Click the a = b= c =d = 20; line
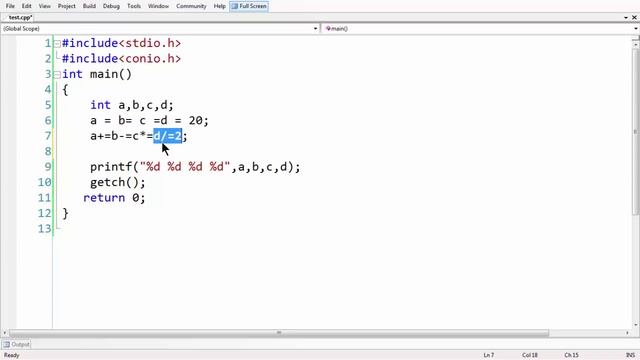This screenshot has width=640, height=360. point(149,121)
